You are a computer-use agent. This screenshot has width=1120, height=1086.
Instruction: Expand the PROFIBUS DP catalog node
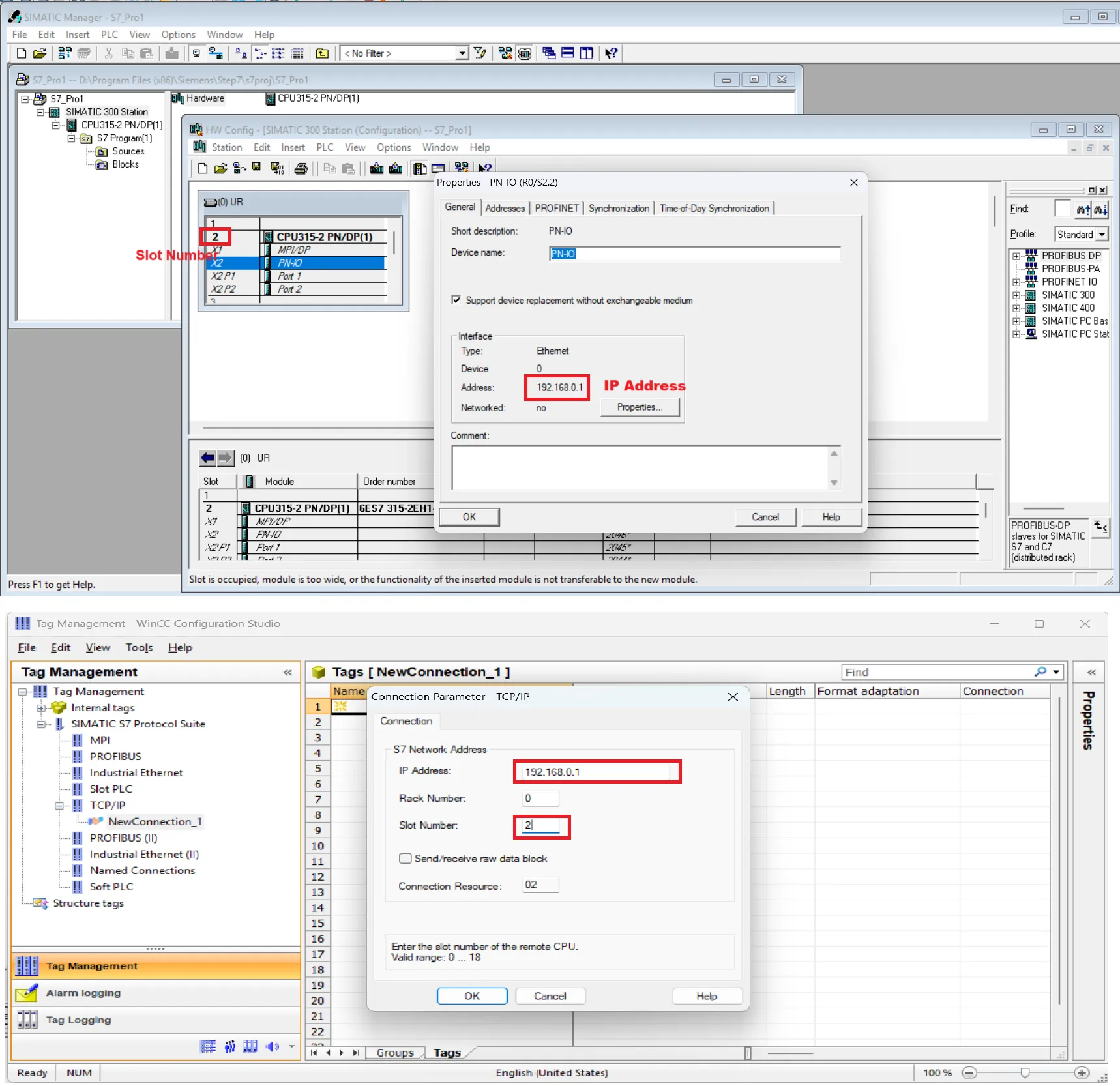coord(1016,256)
